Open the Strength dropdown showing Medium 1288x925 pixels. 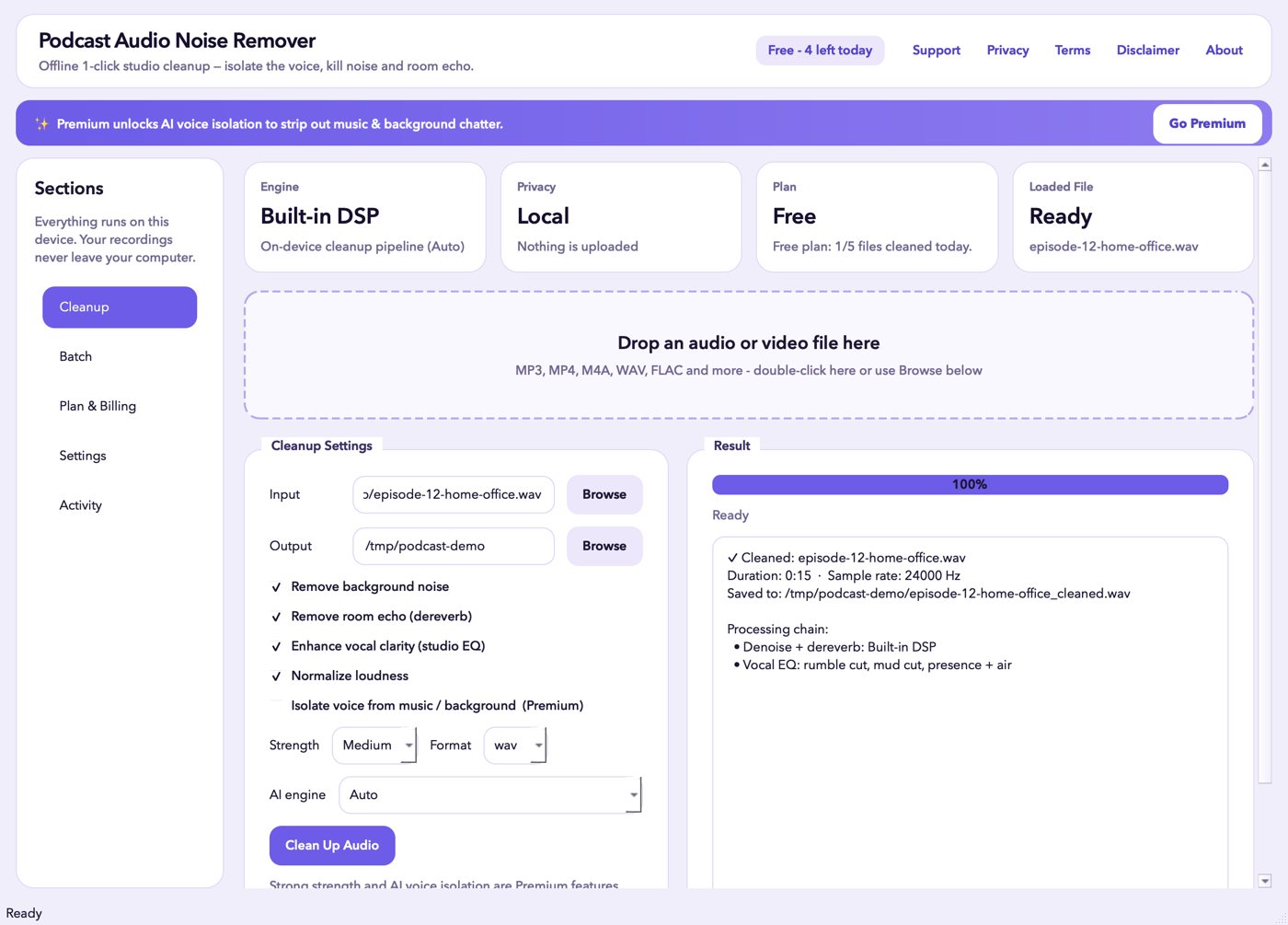(x=374, y=746)
